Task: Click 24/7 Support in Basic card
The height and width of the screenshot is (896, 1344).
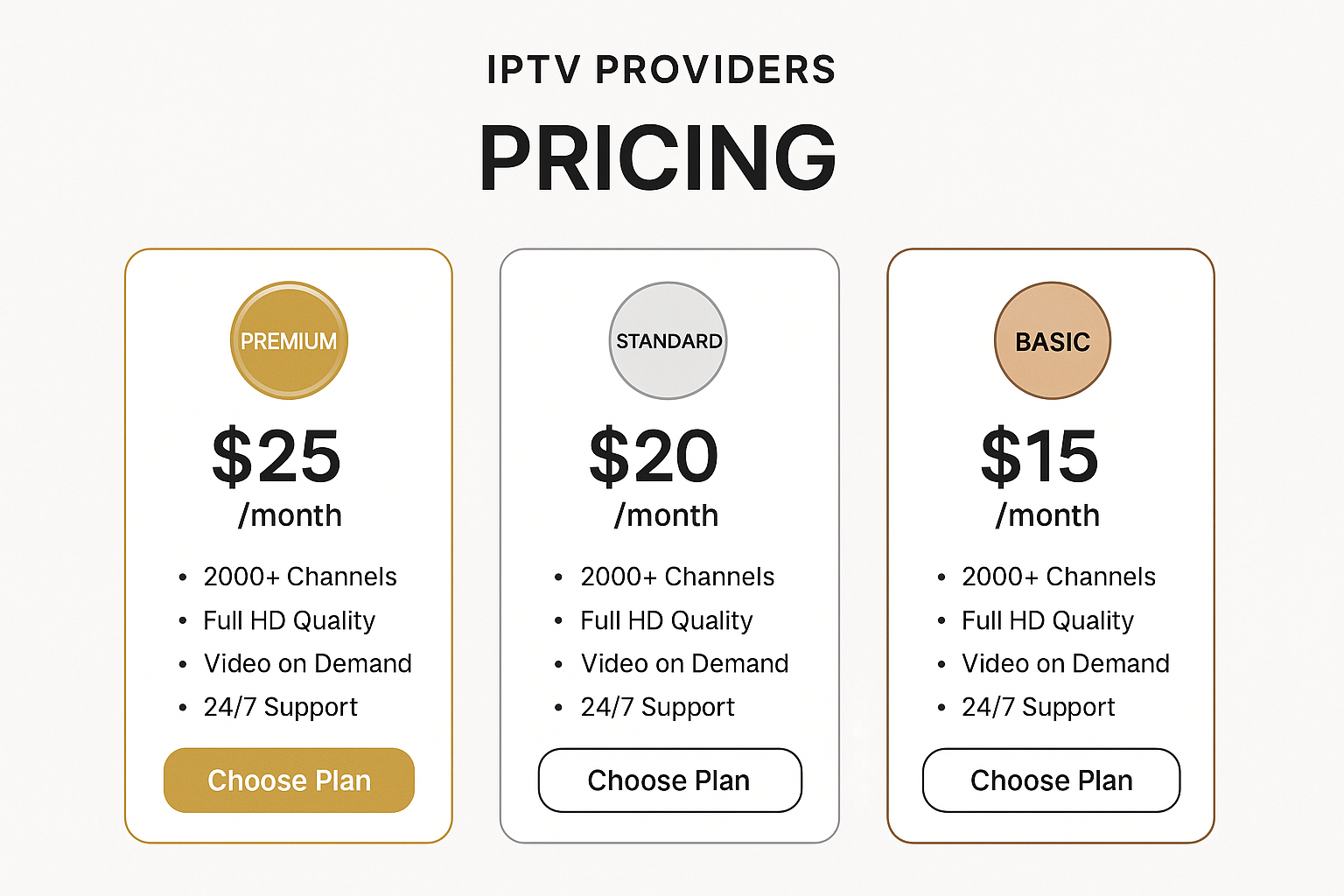Action: tap(1039, 707)
